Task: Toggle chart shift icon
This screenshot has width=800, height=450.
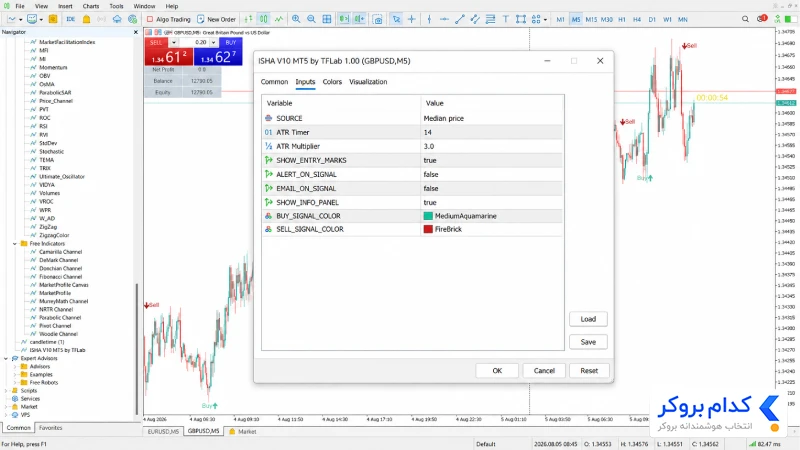Action: (x=359, y=19)
